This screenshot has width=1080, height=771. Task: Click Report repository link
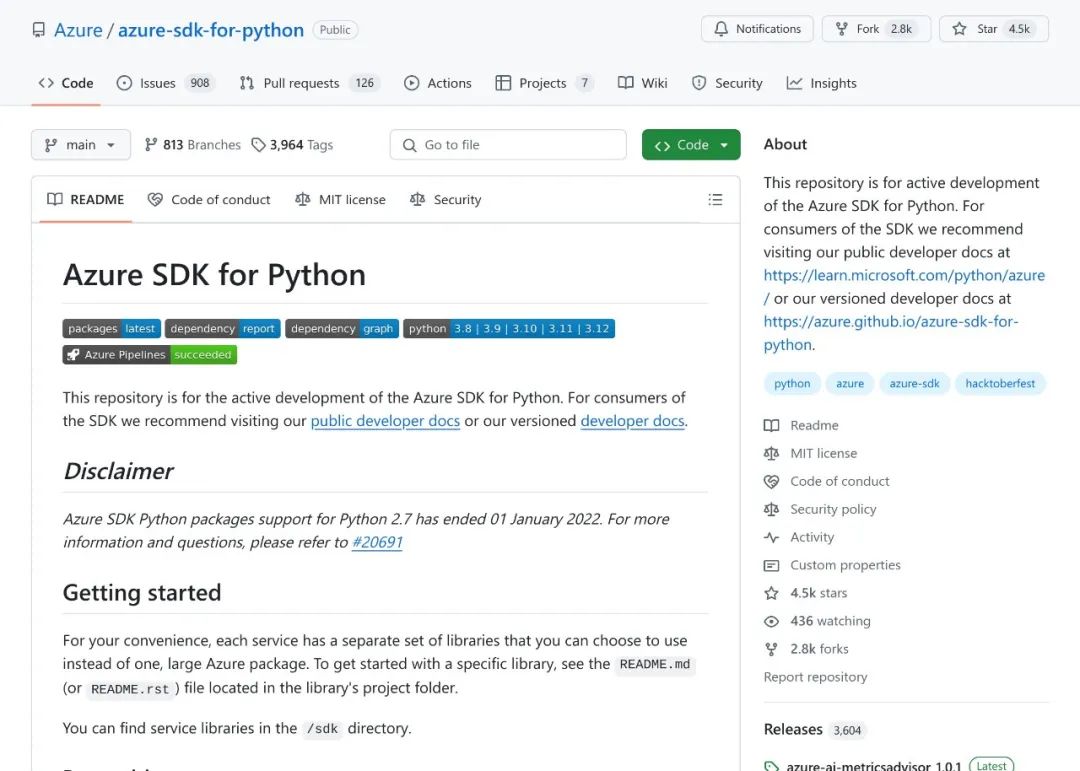tap(816, 677)
